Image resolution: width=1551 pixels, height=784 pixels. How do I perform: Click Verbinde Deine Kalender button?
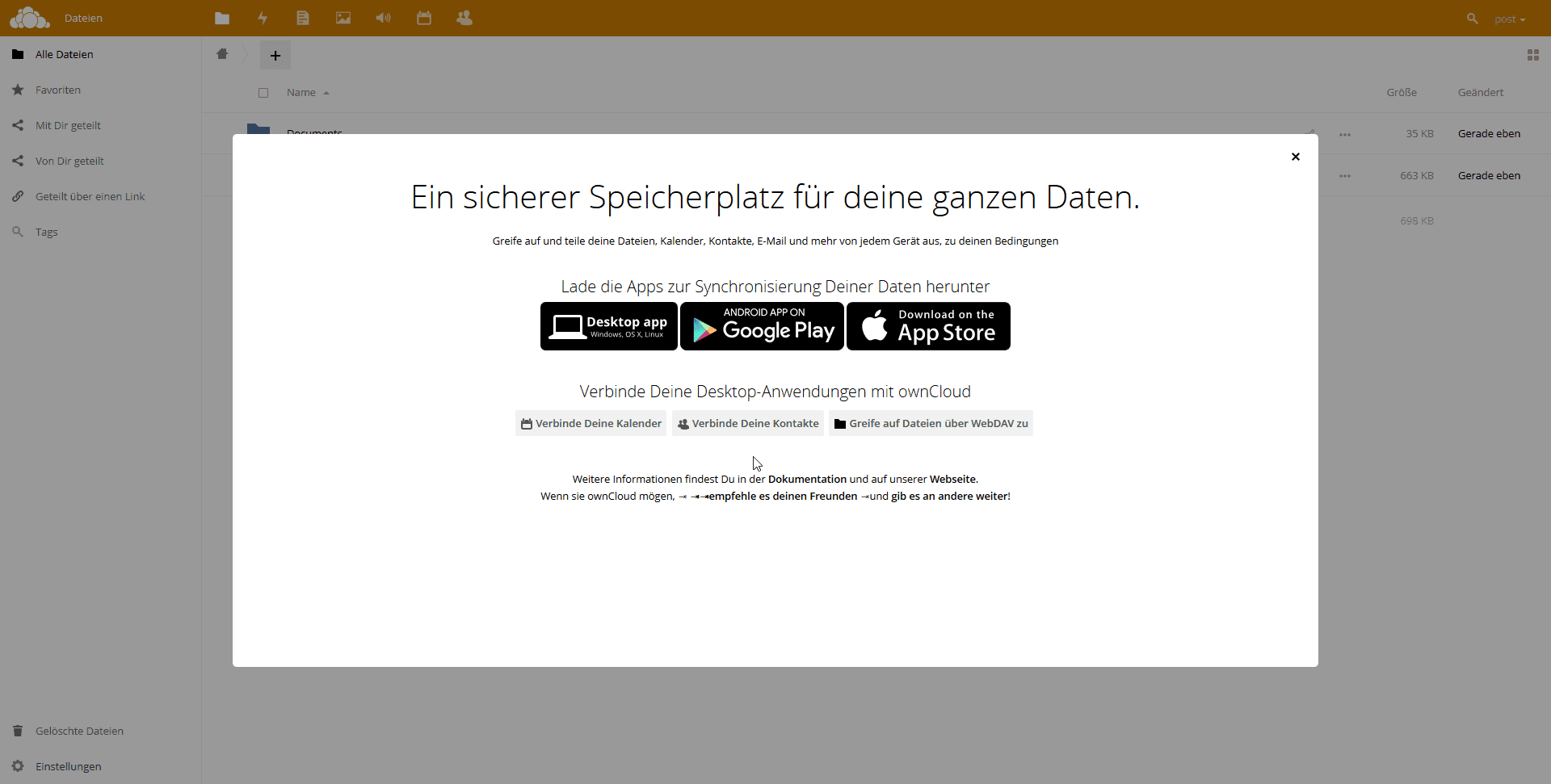coord(591,423)
